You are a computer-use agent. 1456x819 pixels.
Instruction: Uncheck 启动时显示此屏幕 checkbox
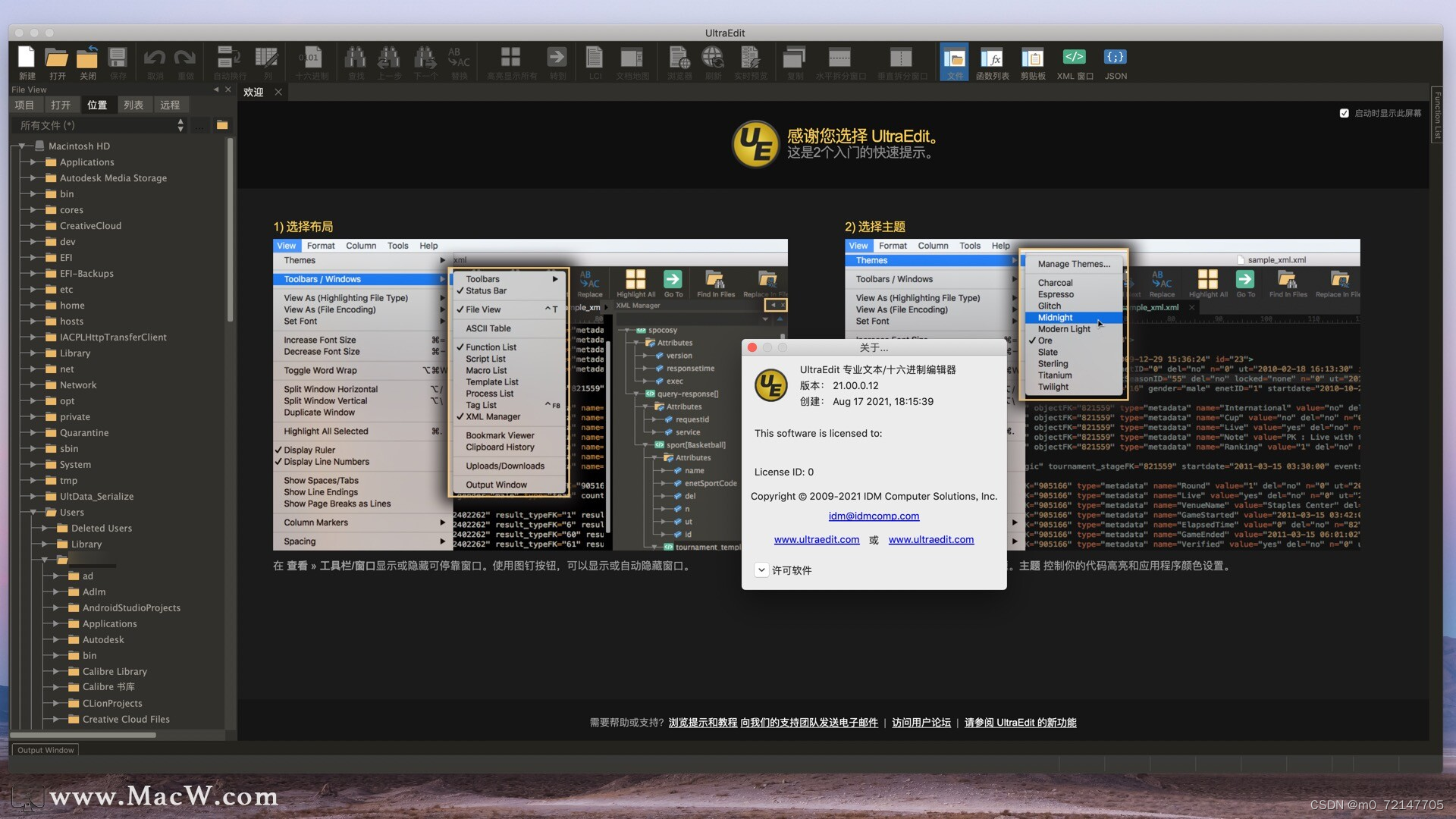[1344, 113]
